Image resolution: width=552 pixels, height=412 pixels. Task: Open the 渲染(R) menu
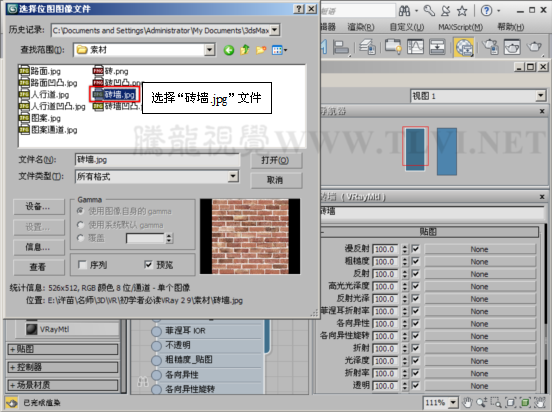pos(360,27)
